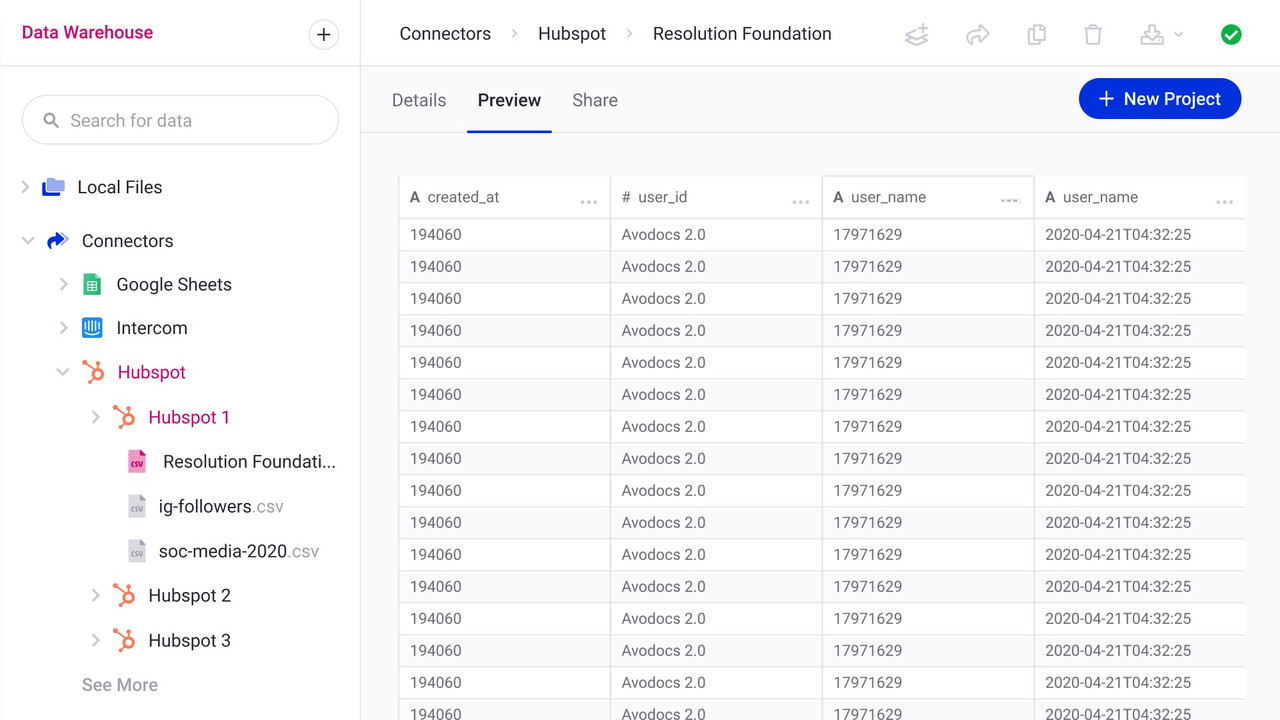Select the ig-followers.csv file

pos(220,507)
